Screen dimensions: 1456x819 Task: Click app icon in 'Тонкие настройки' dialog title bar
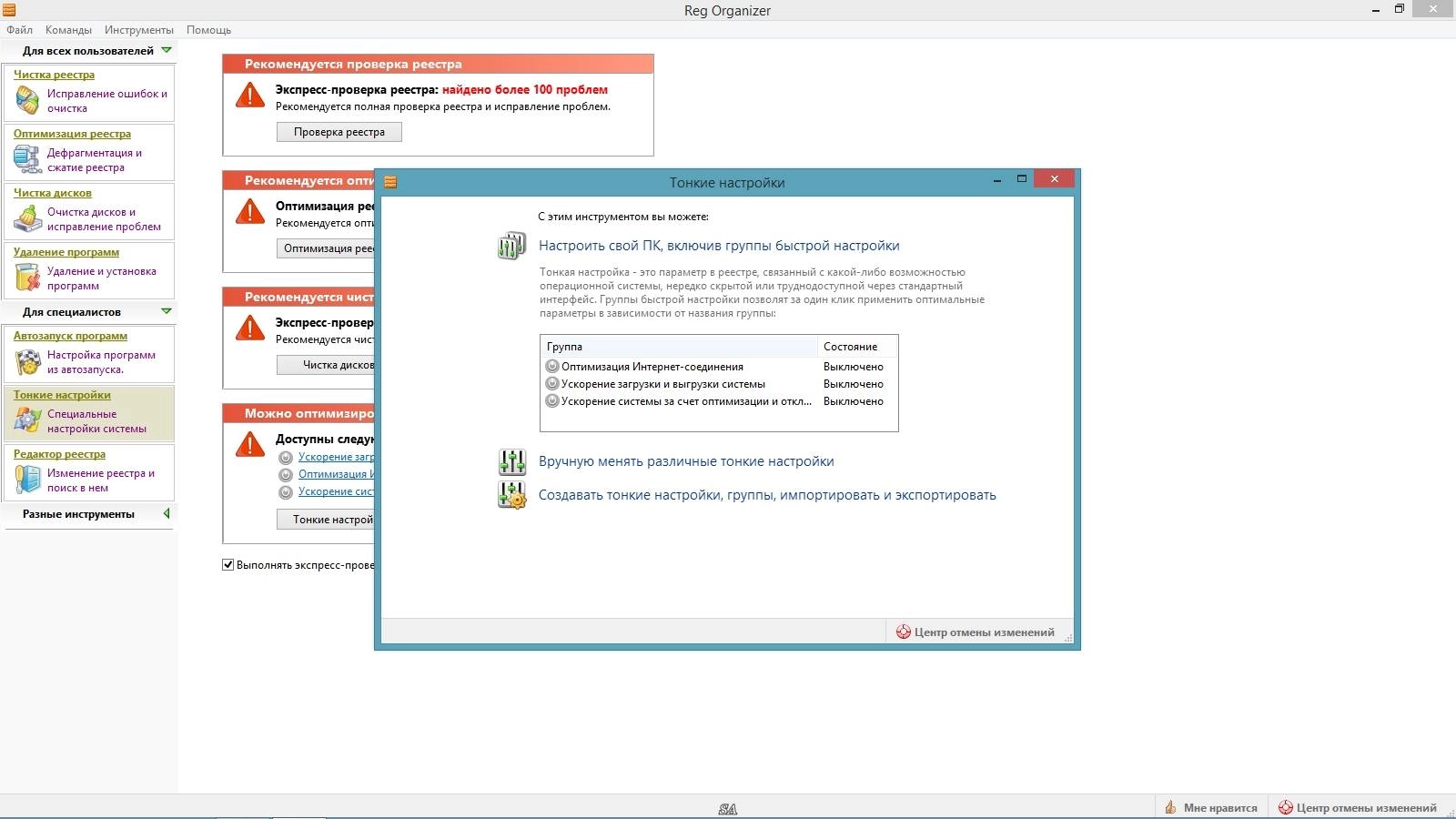pos(390,182)
